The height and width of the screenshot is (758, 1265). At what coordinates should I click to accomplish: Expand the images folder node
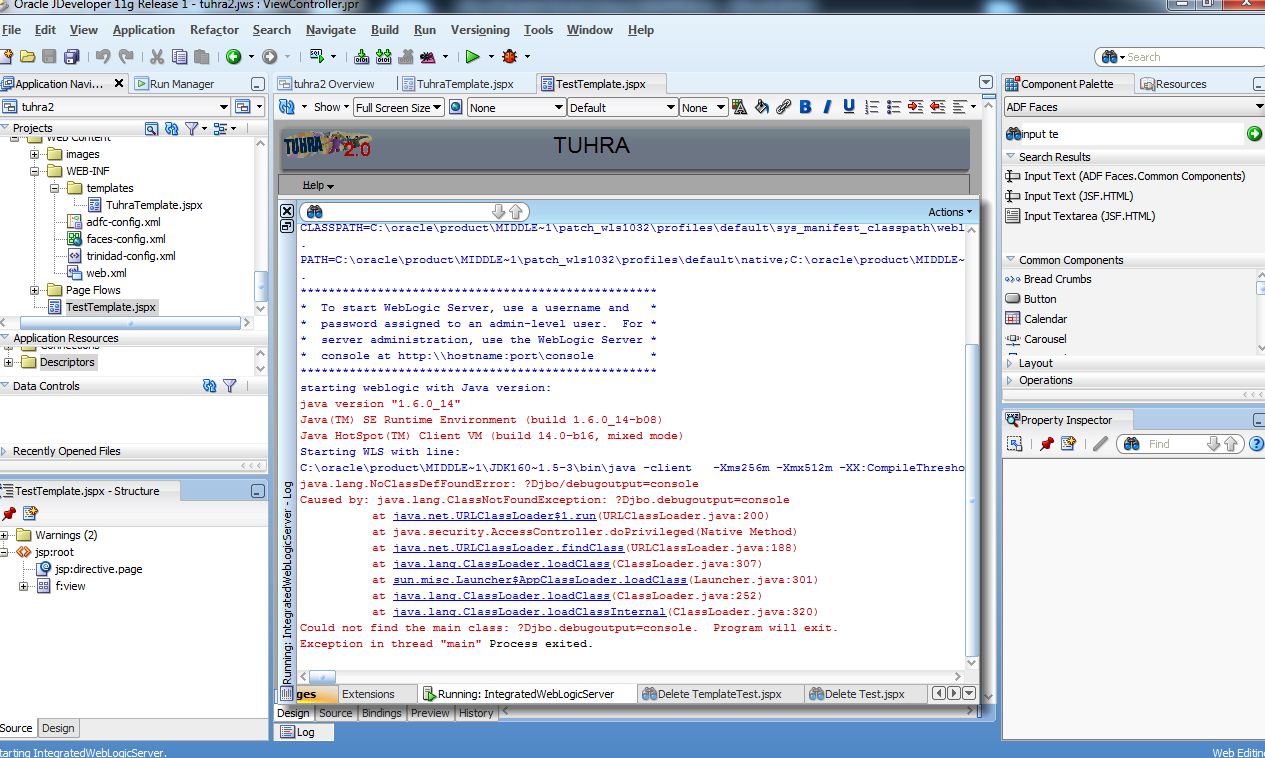pos(35,154)
